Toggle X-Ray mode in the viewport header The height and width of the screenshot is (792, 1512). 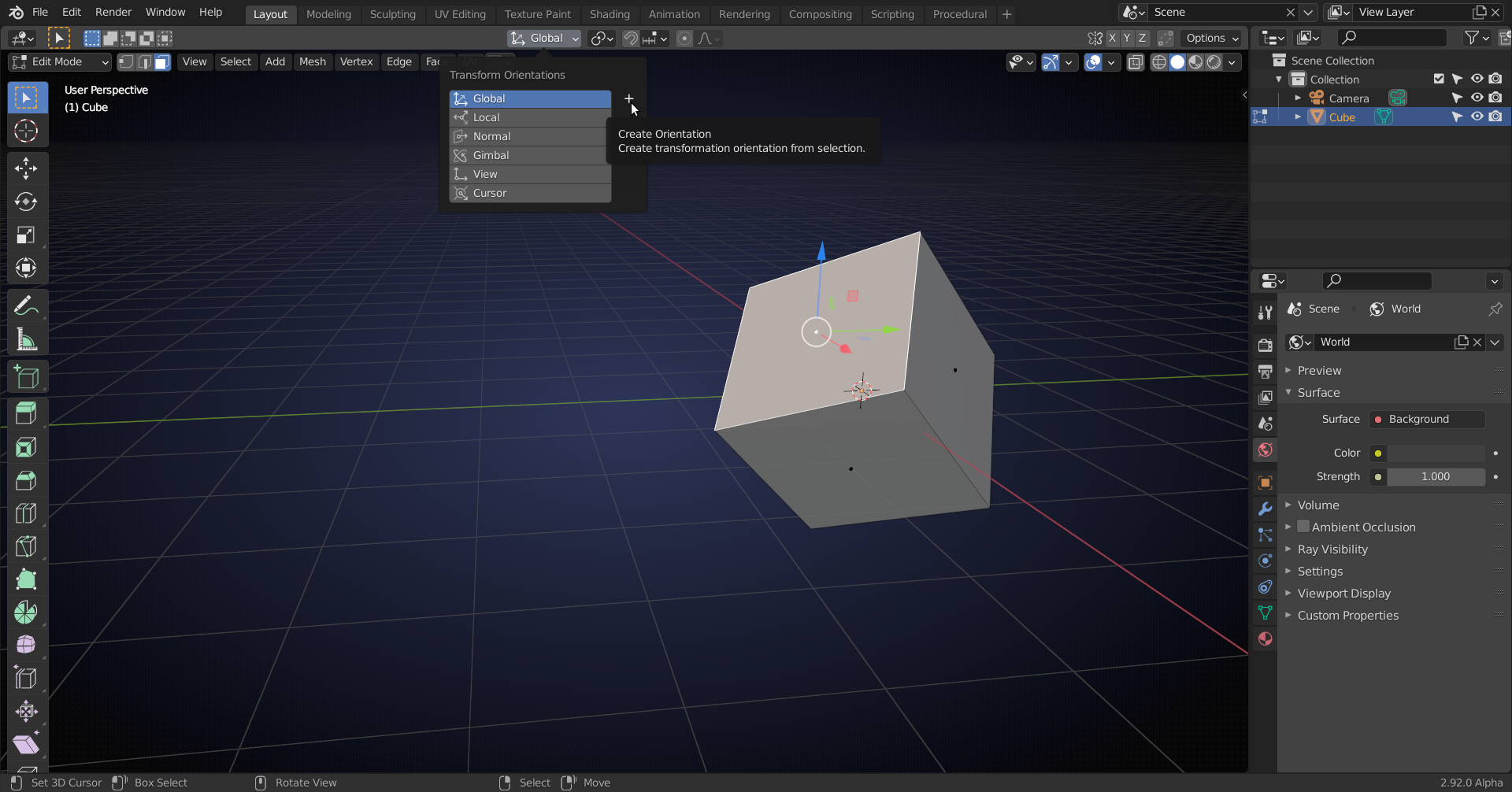tap(1135, 62)
